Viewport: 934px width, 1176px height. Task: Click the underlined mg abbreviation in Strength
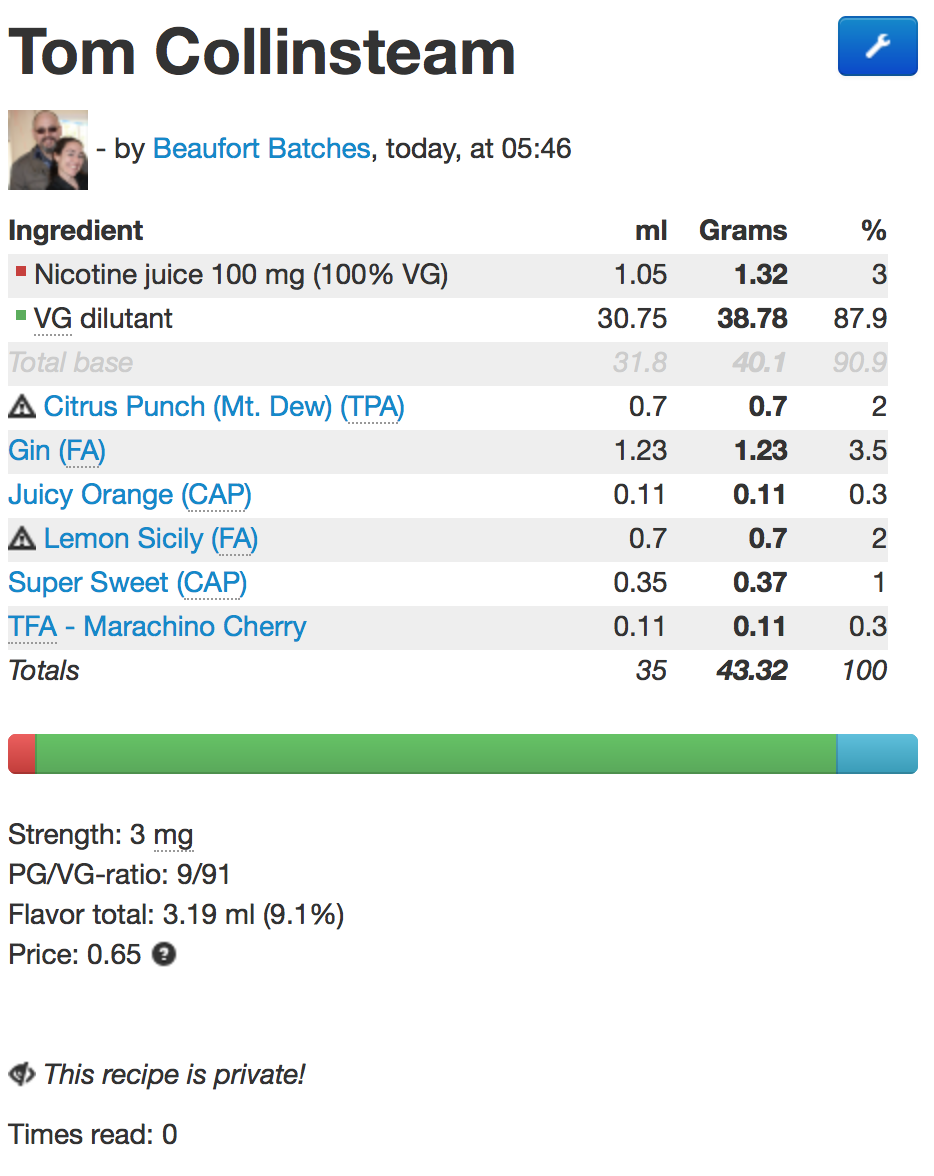tap(173, 834)
